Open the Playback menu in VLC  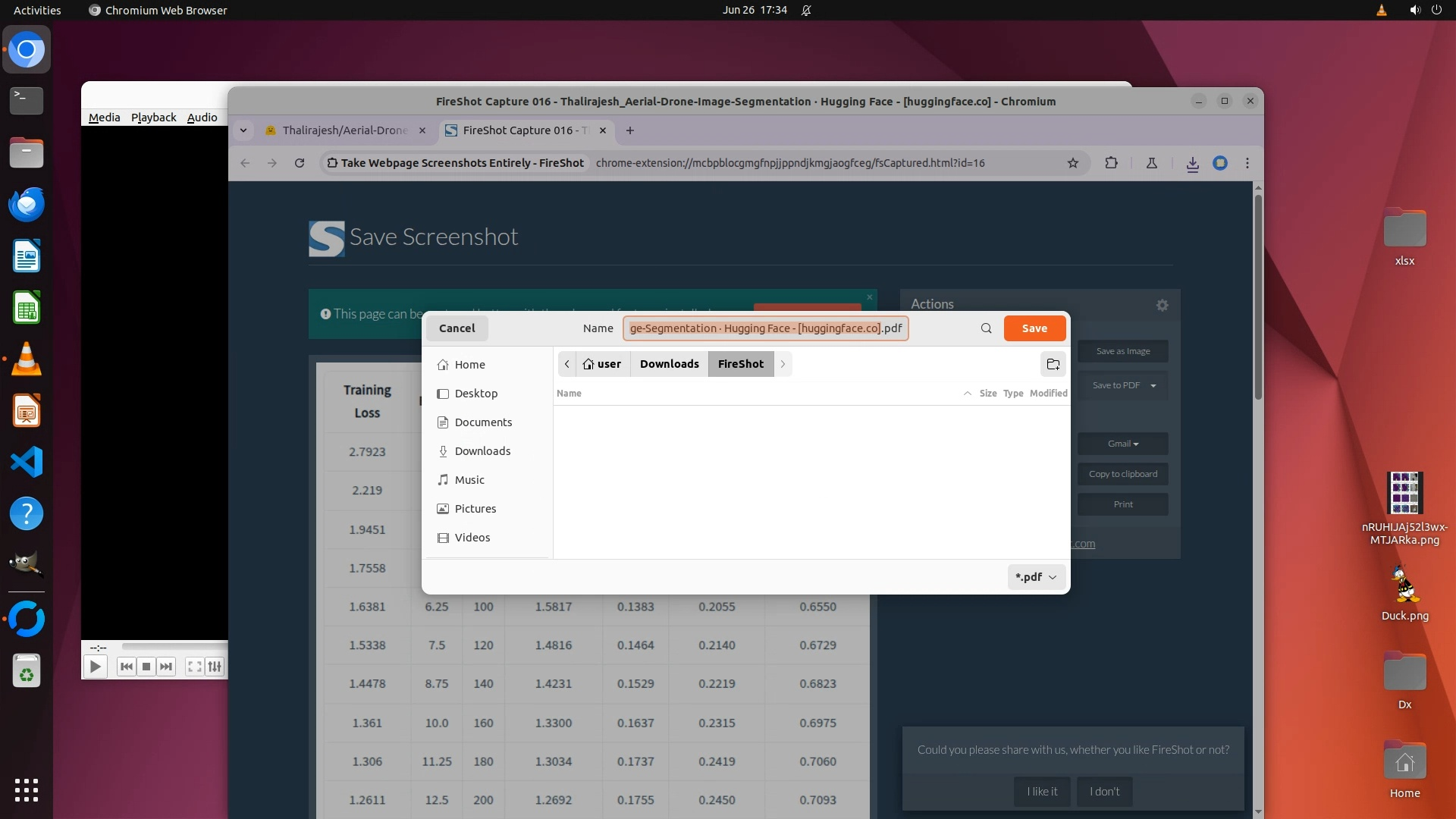pos(153,118)
